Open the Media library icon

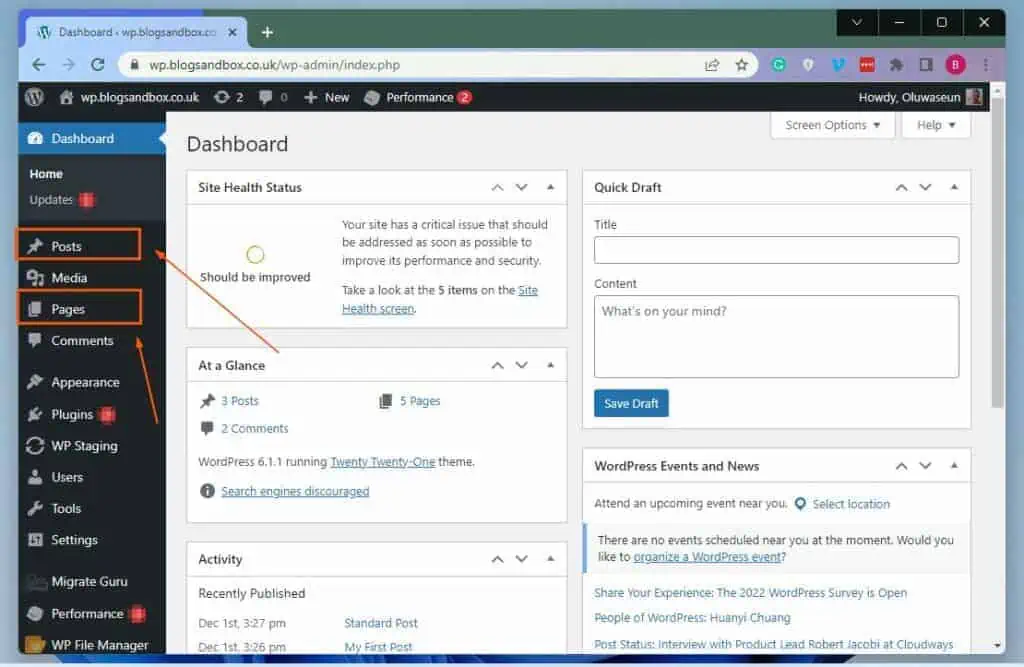(x=37, y=276)
